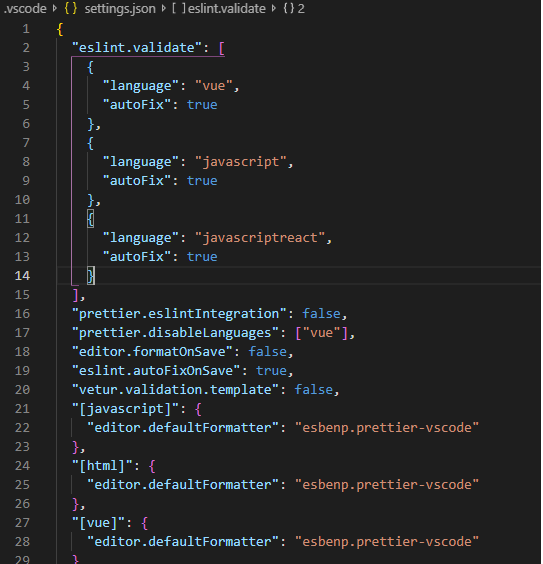
Task: Click the root opening brace on line 1
Action: point(60,29)
